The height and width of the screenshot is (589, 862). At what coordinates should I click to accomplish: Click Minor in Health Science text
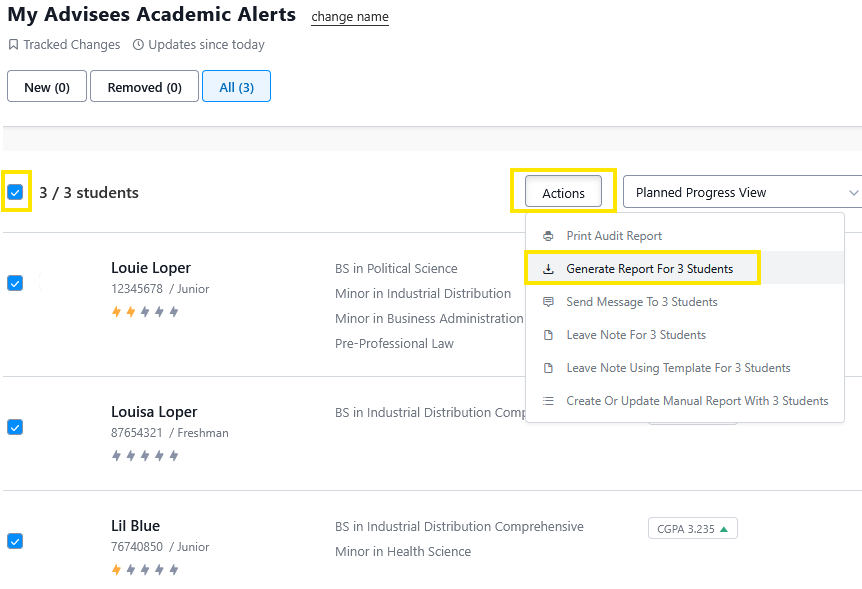(403, 552)
